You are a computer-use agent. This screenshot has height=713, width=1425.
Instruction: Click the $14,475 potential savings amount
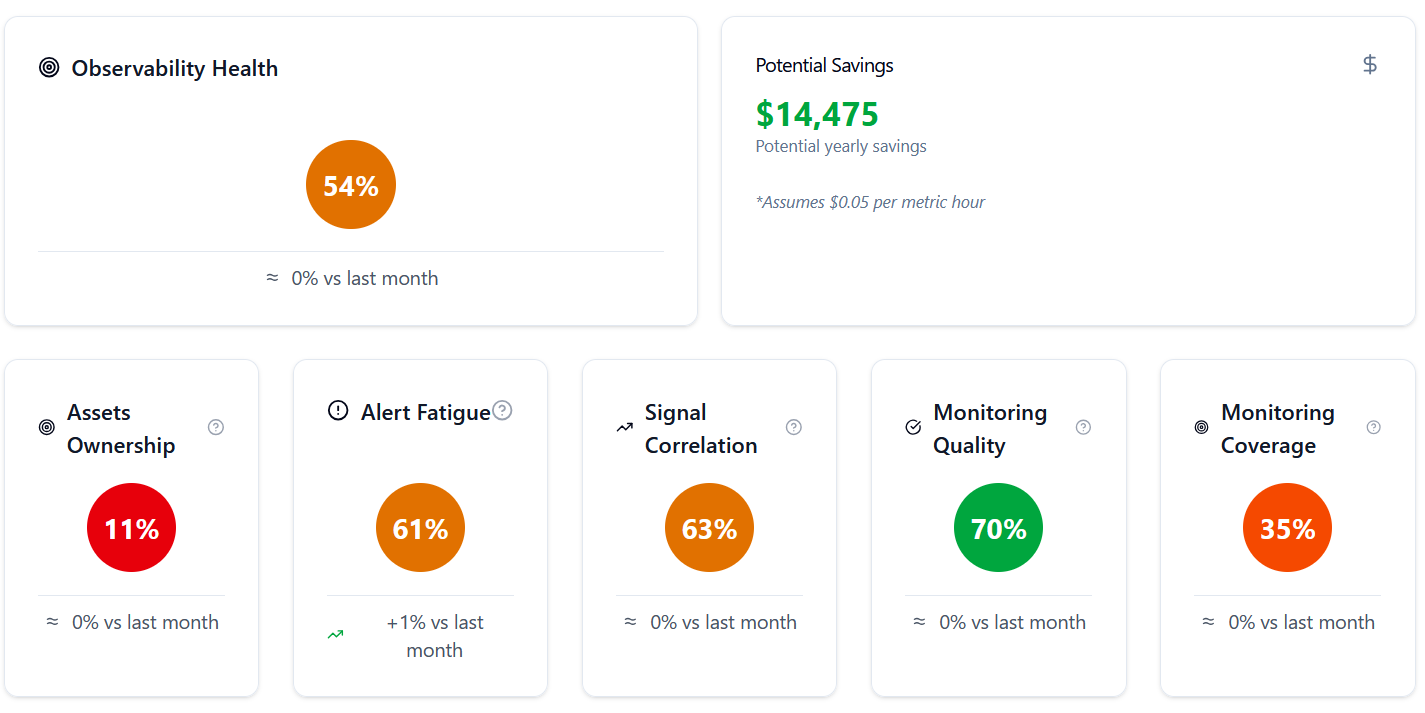[817, 115]
